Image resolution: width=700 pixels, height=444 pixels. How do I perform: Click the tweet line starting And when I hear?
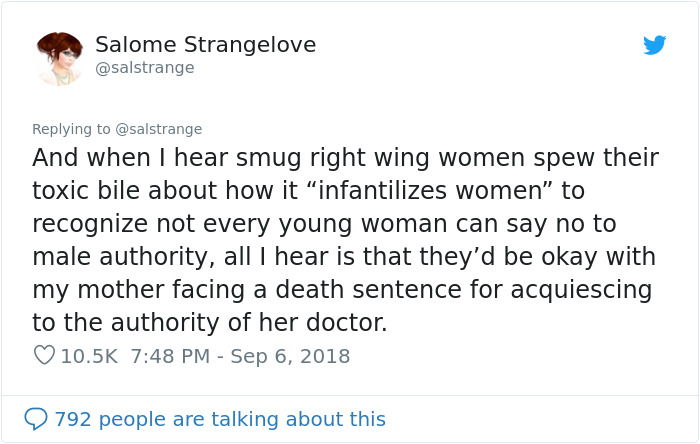click(345, 158)
